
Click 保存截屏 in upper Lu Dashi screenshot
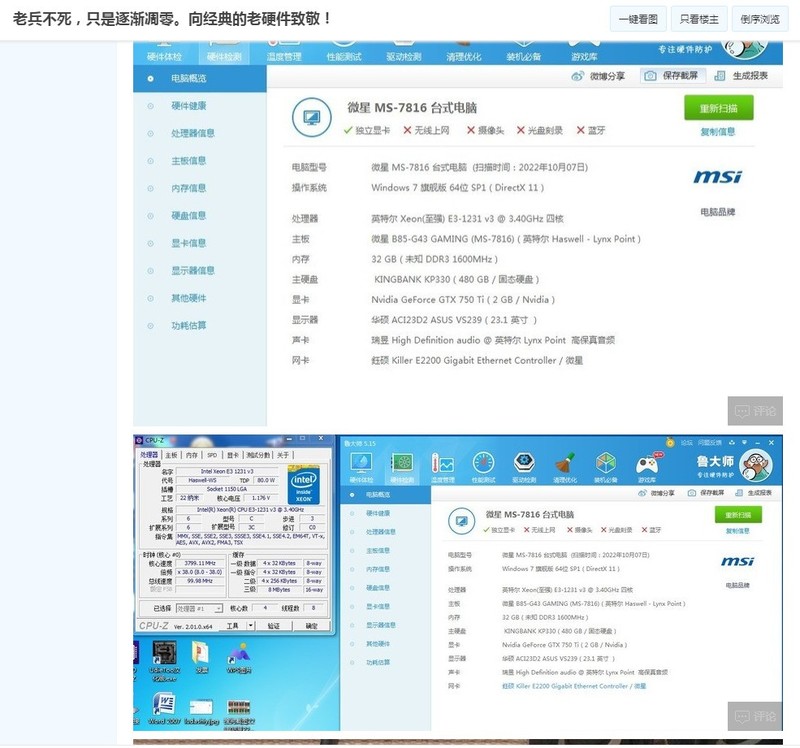[672, 76]
